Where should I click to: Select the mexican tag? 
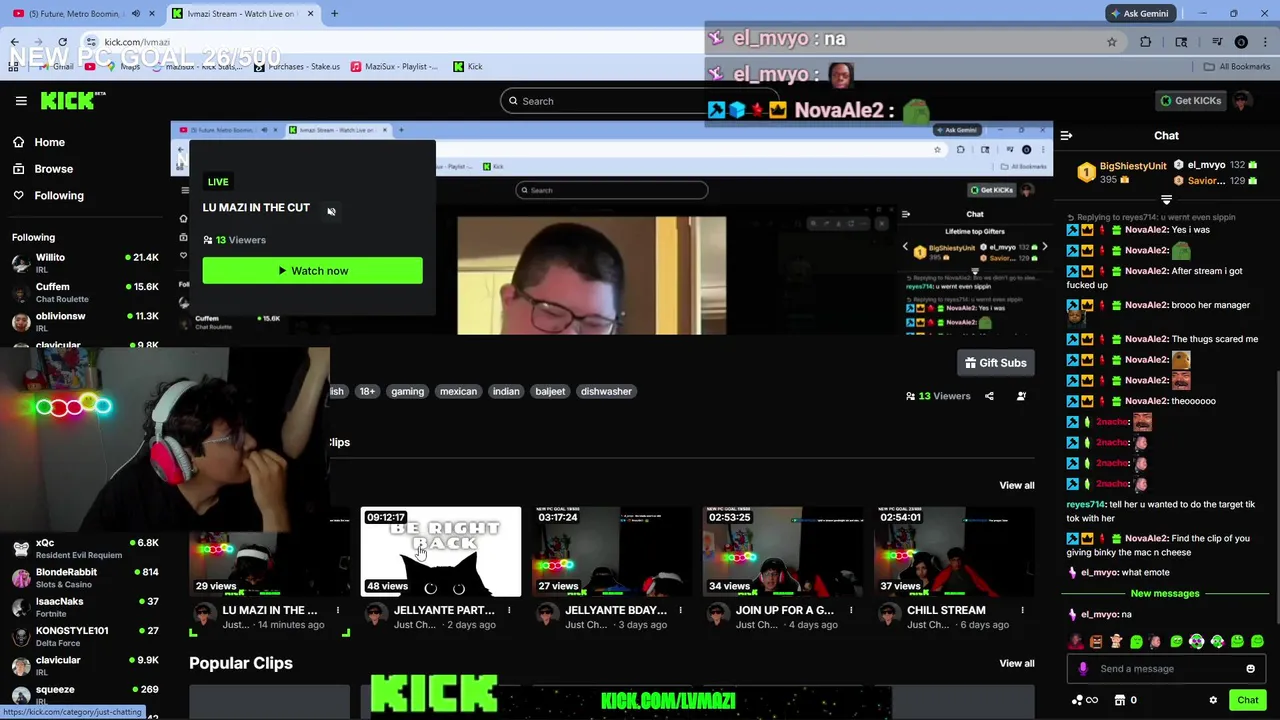[x=458, y=392]
